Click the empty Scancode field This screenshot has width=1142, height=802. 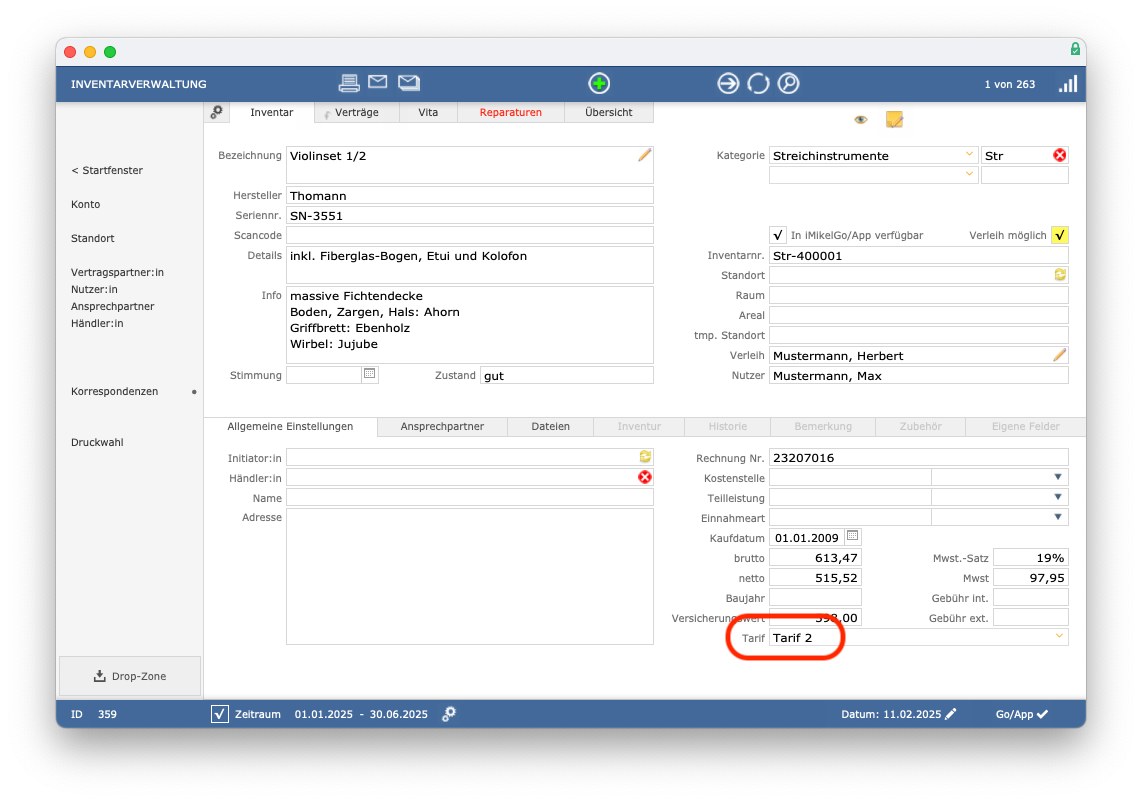[470, 235]
